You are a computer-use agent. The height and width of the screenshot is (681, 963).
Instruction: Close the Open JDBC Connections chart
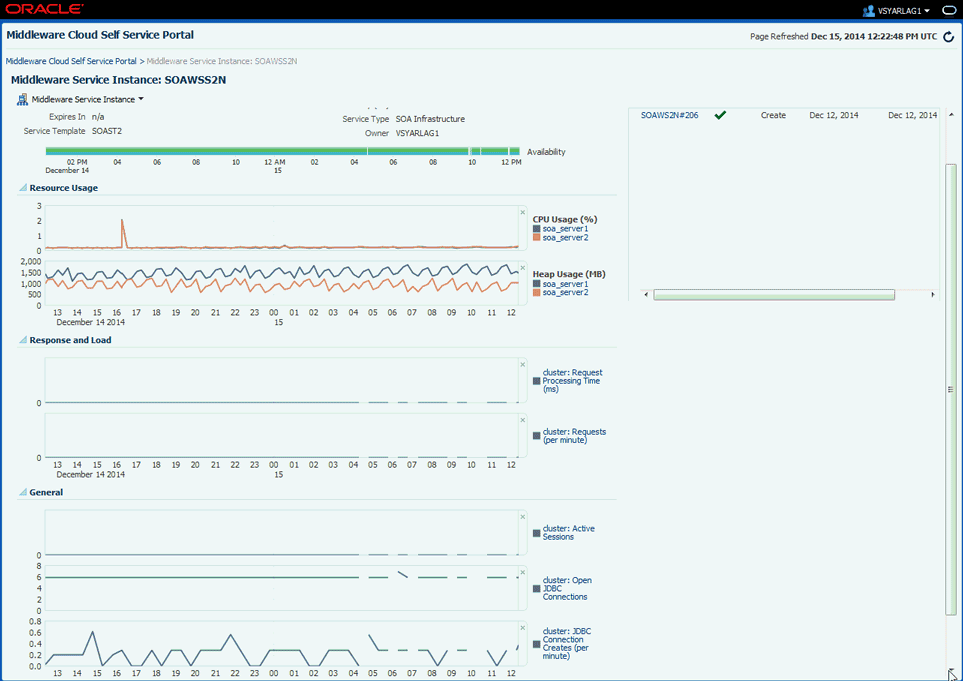click(523, 572)
